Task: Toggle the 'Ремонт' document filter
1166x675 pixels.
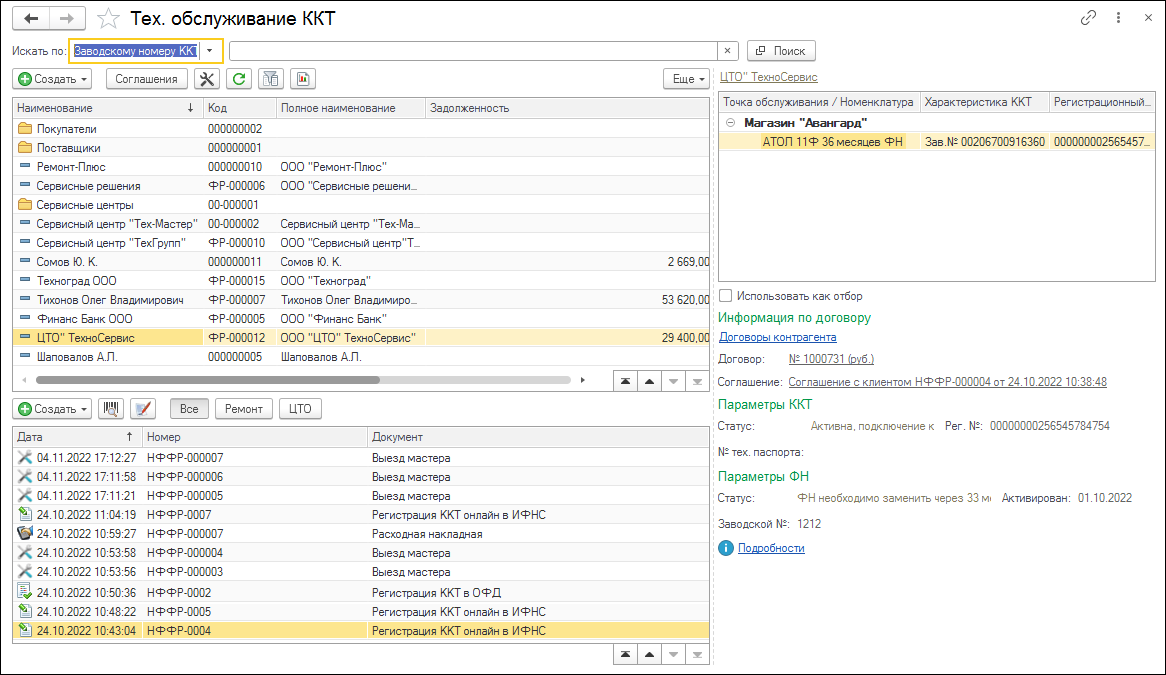Action: click(x=244, y=409)
